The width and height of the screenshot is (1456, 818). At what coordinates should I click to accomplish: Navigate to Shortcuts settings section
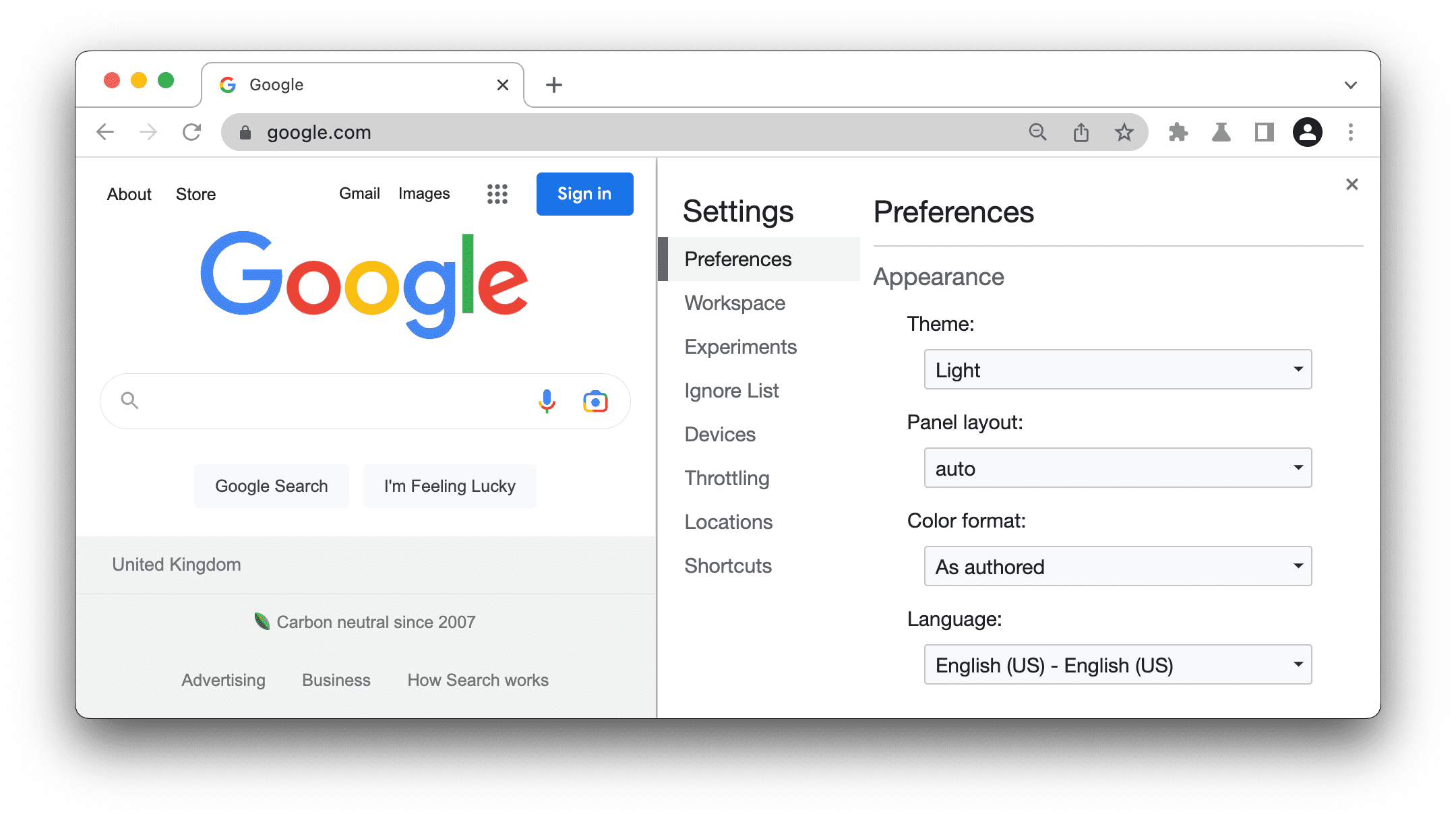(x=727, y=565)
